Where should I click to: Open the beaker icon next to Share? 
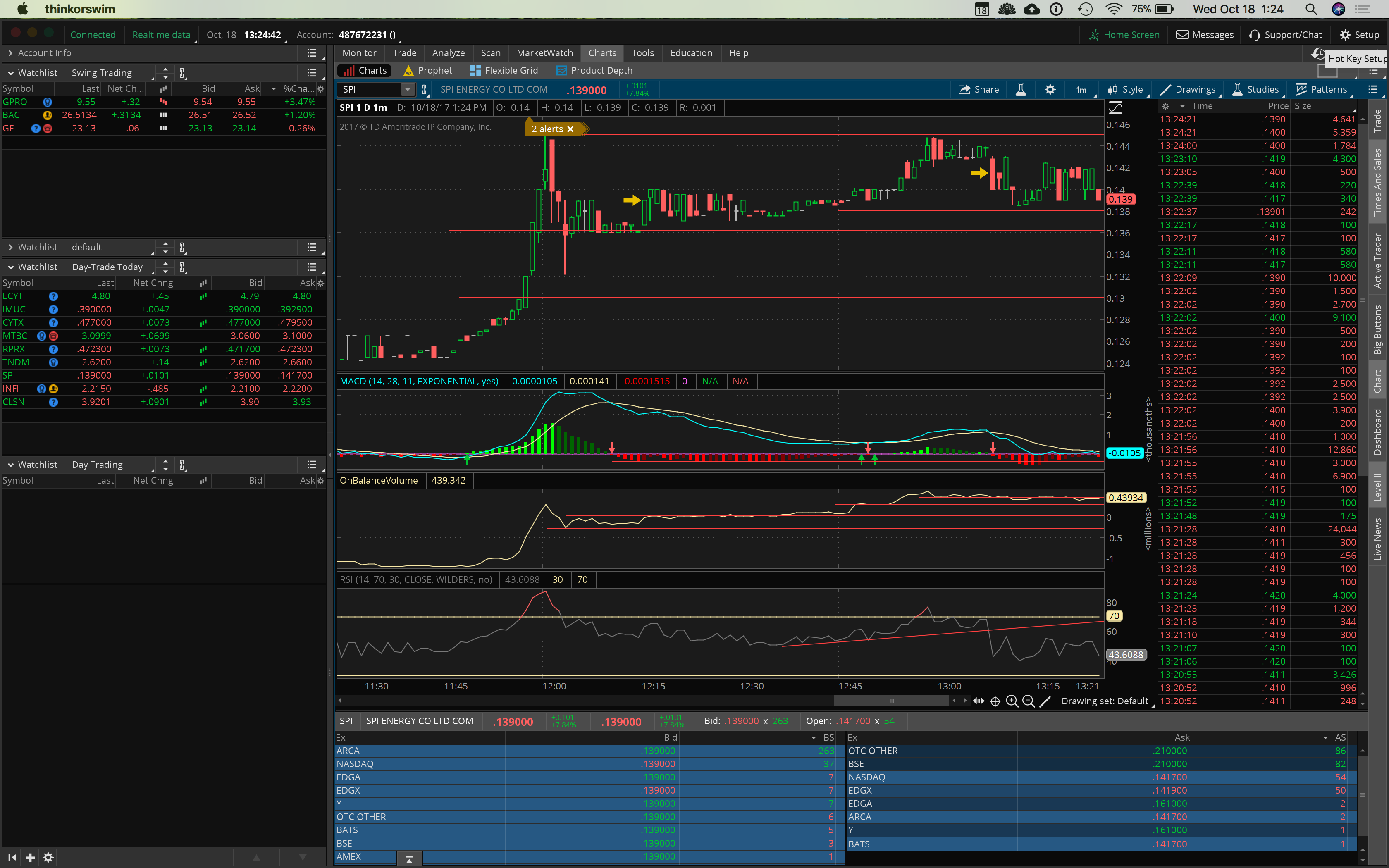click(1021, 90)
